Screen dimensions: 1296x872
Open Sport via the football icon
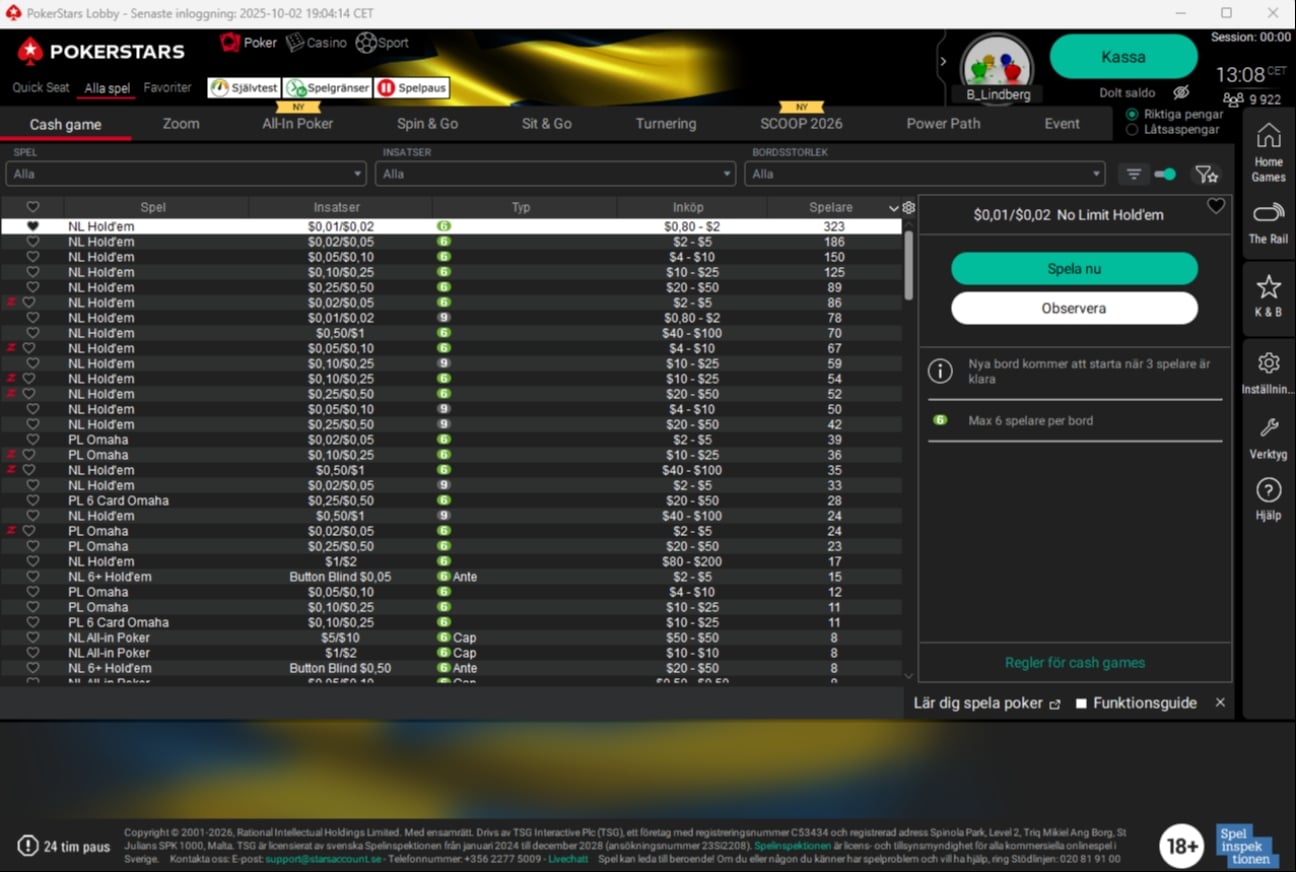(x=366, y=43)
